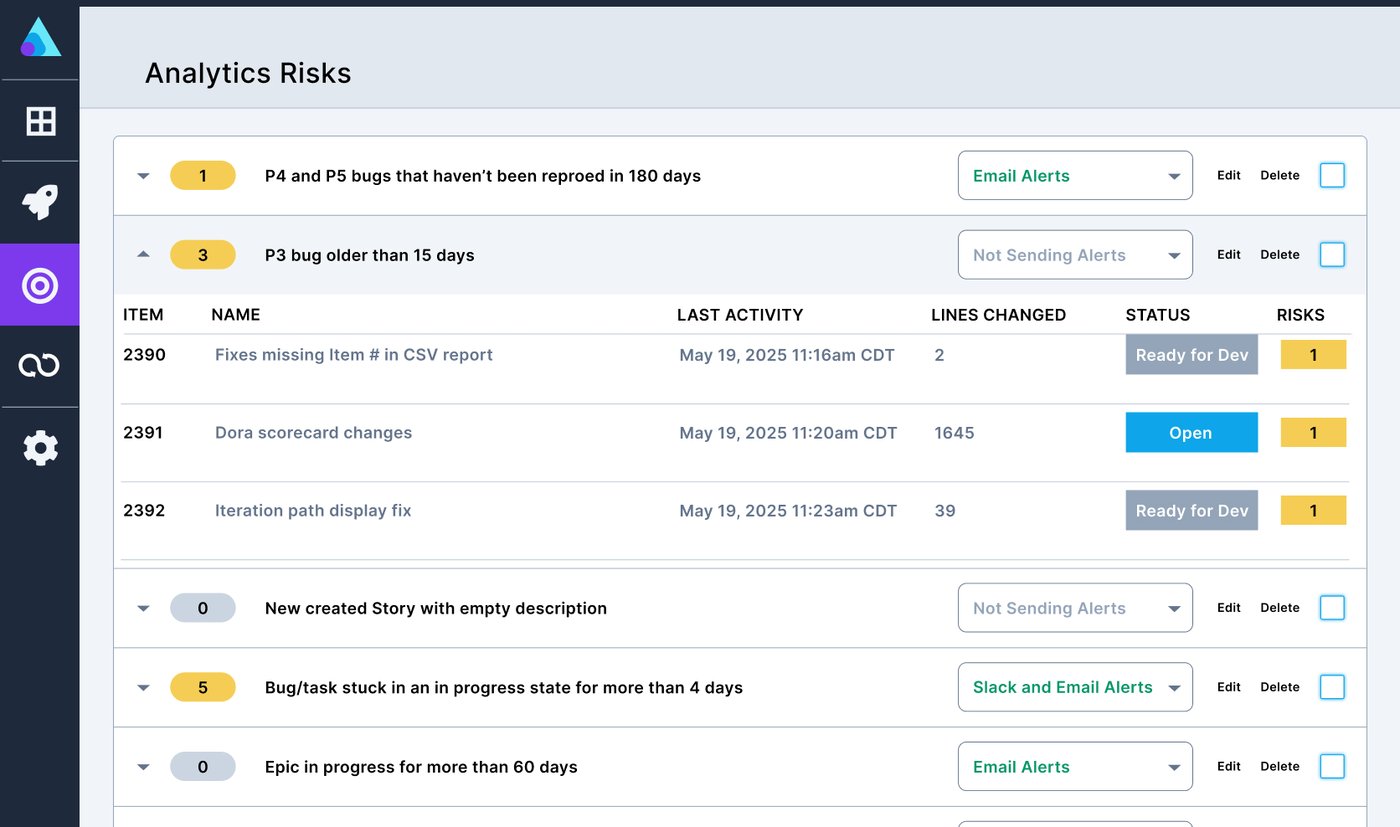Image resolution: width=1400 pixels, height=827 pixels.
Task: Open Not Sending Alerts dropdown for P3 bug row
Action: pyautogui.click(x=1075, y=255)
